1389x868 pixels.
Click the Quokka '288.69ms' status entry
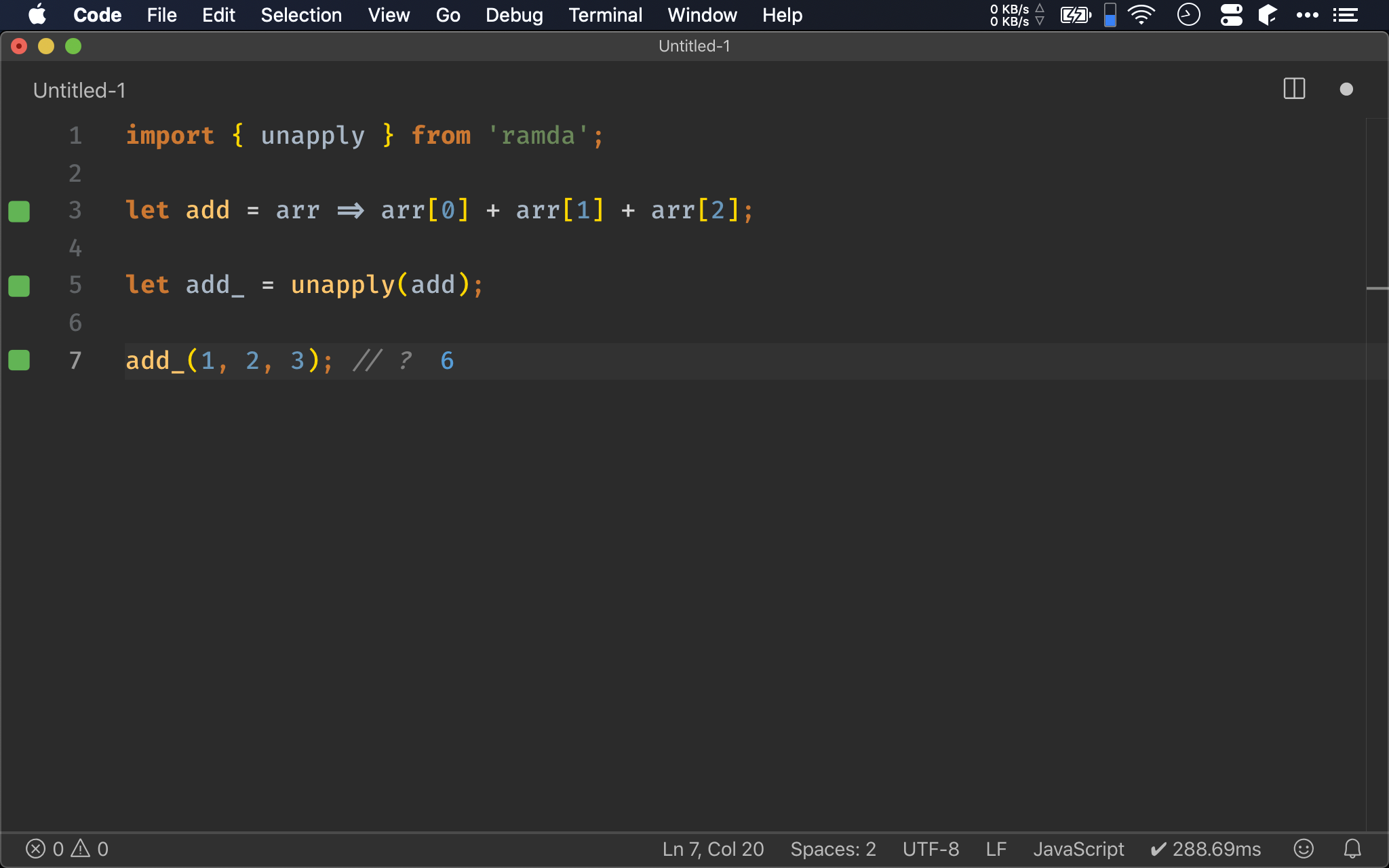tap(1206, 849)
